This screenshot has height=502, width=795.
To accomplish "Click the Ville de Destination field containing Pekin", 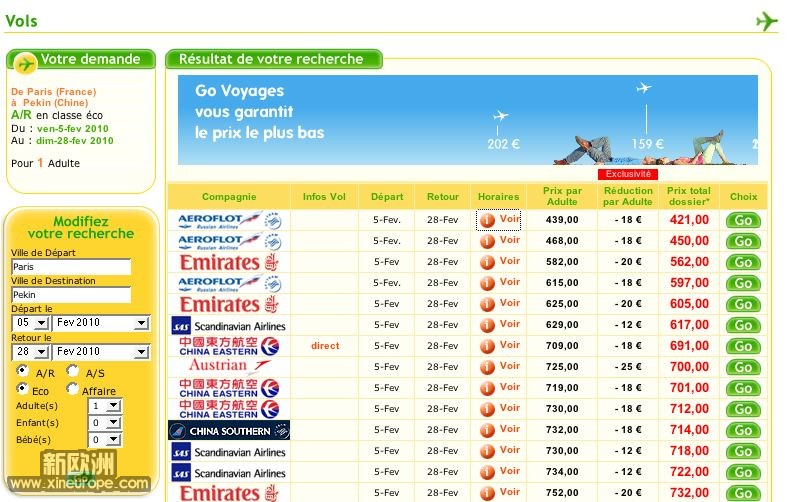I will (71, 295).
